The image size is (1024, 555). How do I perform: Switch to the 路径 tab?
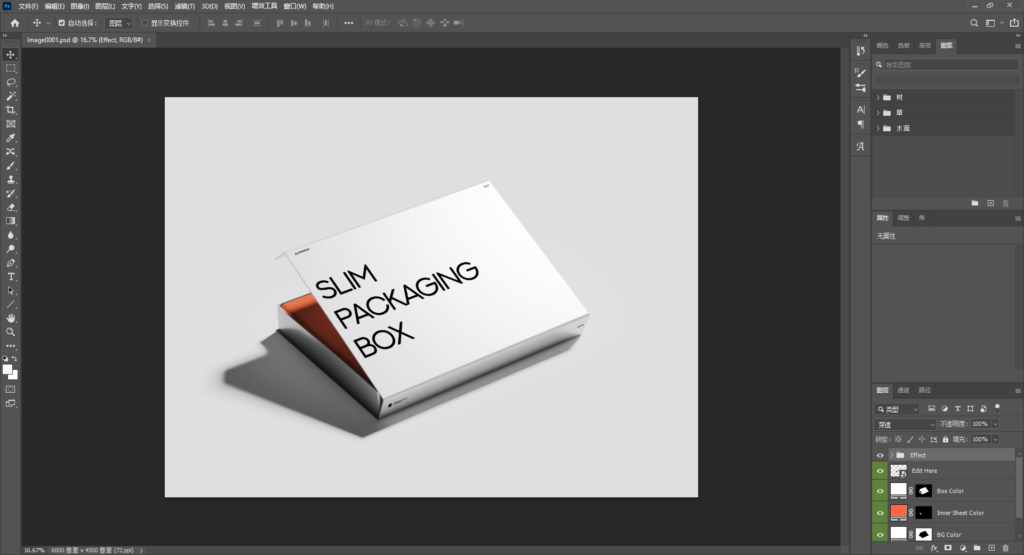click(x=925, y=390)
